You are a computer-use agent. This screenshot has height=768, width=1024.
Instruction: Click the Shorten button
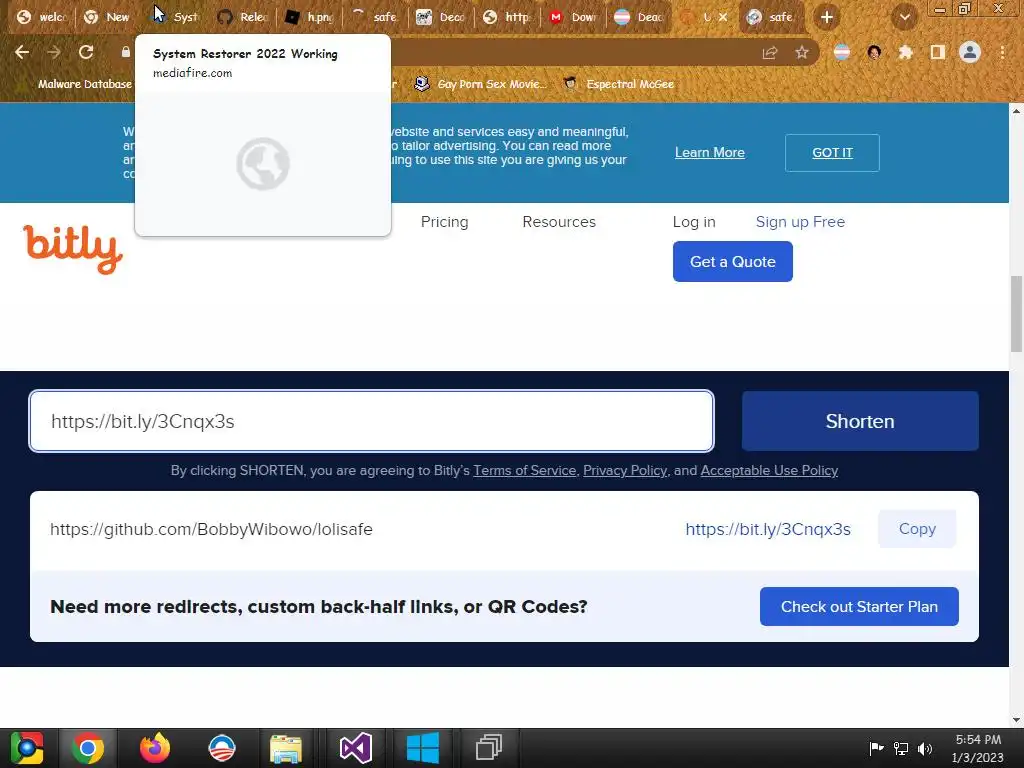[x=860, y=421]
